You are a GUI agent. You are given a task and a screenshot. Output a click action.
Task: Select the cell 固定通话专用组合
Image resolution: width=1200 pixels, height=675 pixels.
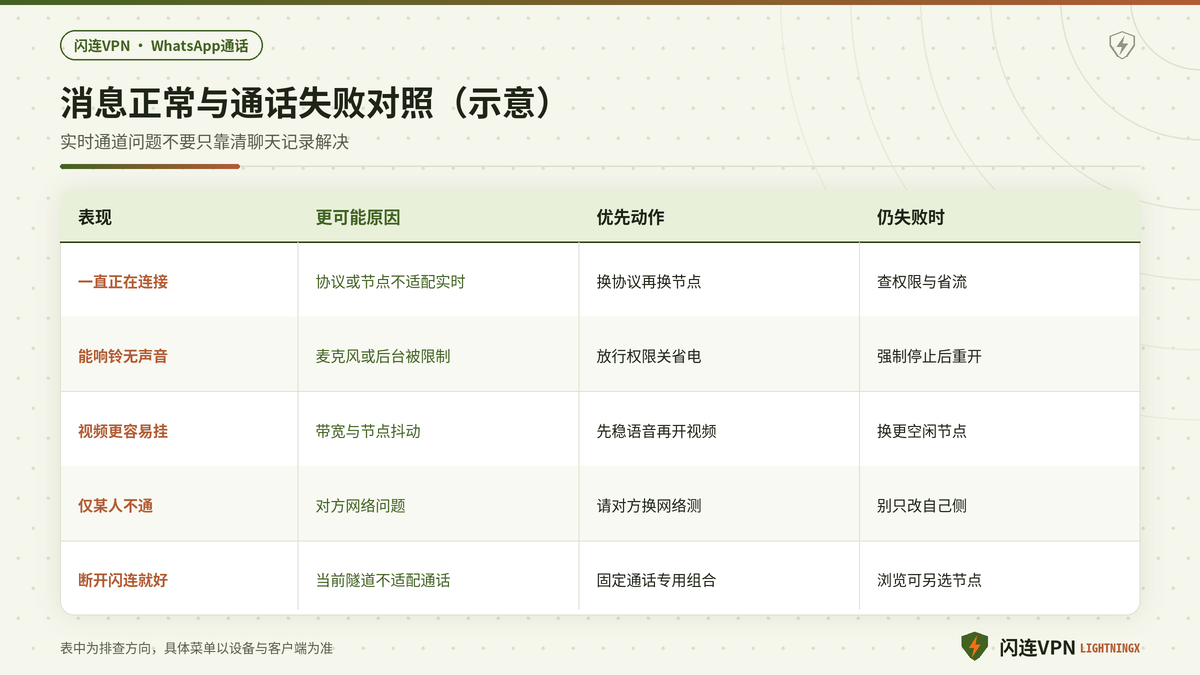[x=719, y=578]
